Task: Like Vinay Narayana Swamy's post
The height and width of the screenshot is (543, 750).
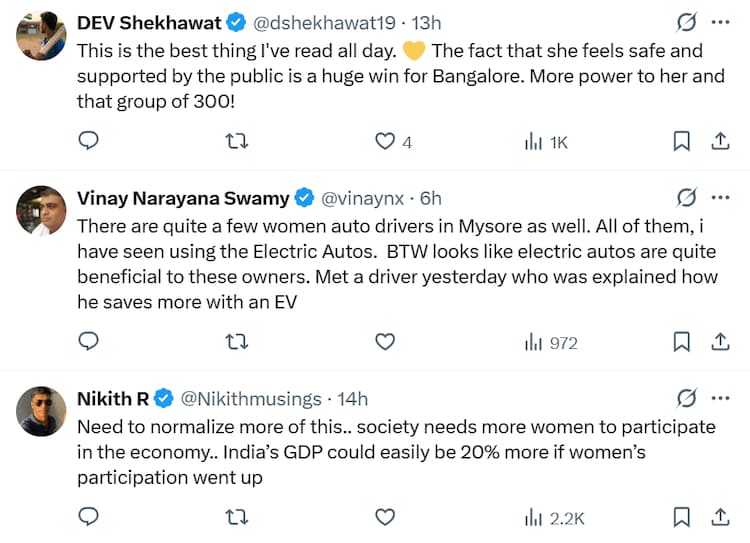Action: [x=385, y=342]
